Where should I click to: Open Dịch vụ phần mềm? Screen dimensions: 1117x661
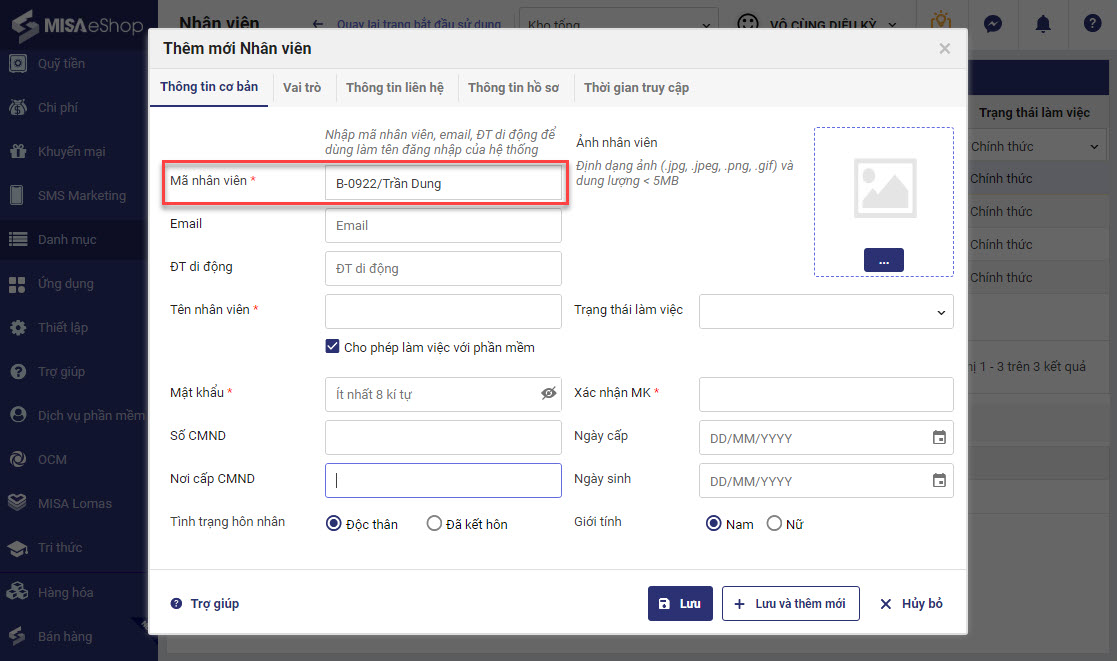coord(90,415)
